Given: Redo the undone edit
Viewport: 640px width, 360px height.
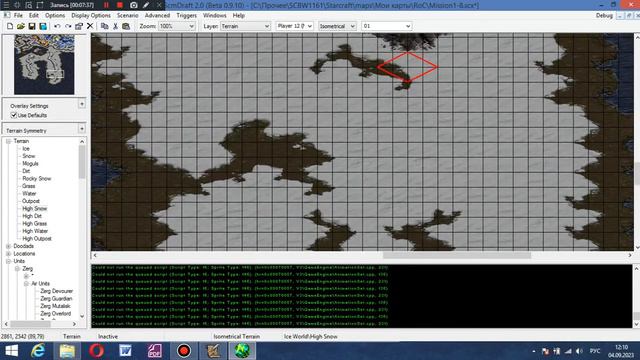Looking at the screenshot, I should coord(68,26).
